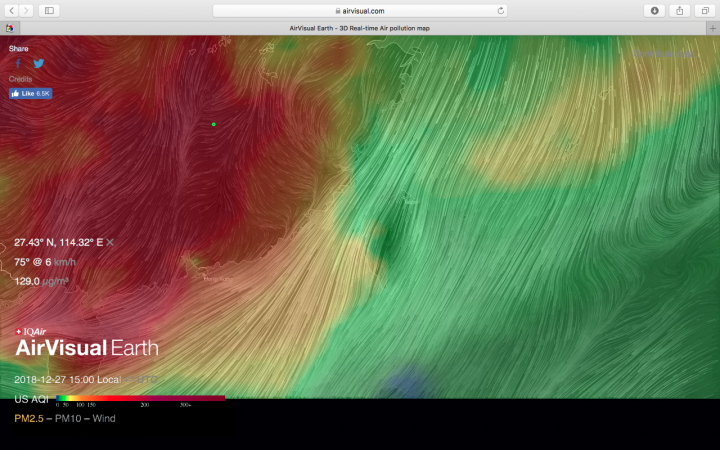
Task: Click the US AQI color scale bar
Action: [141, 398]
